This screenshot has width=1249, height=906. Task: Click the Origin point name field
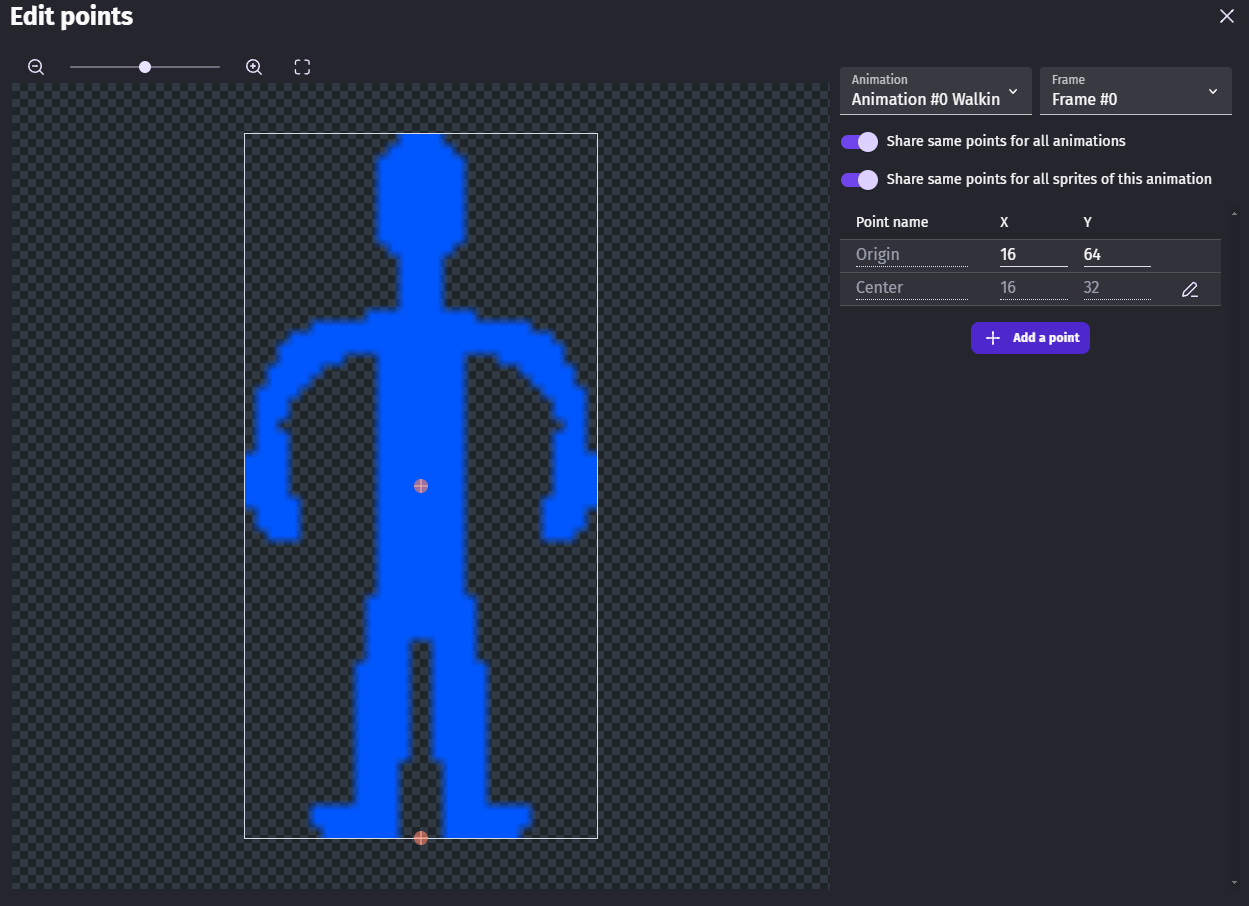[911, 255]
